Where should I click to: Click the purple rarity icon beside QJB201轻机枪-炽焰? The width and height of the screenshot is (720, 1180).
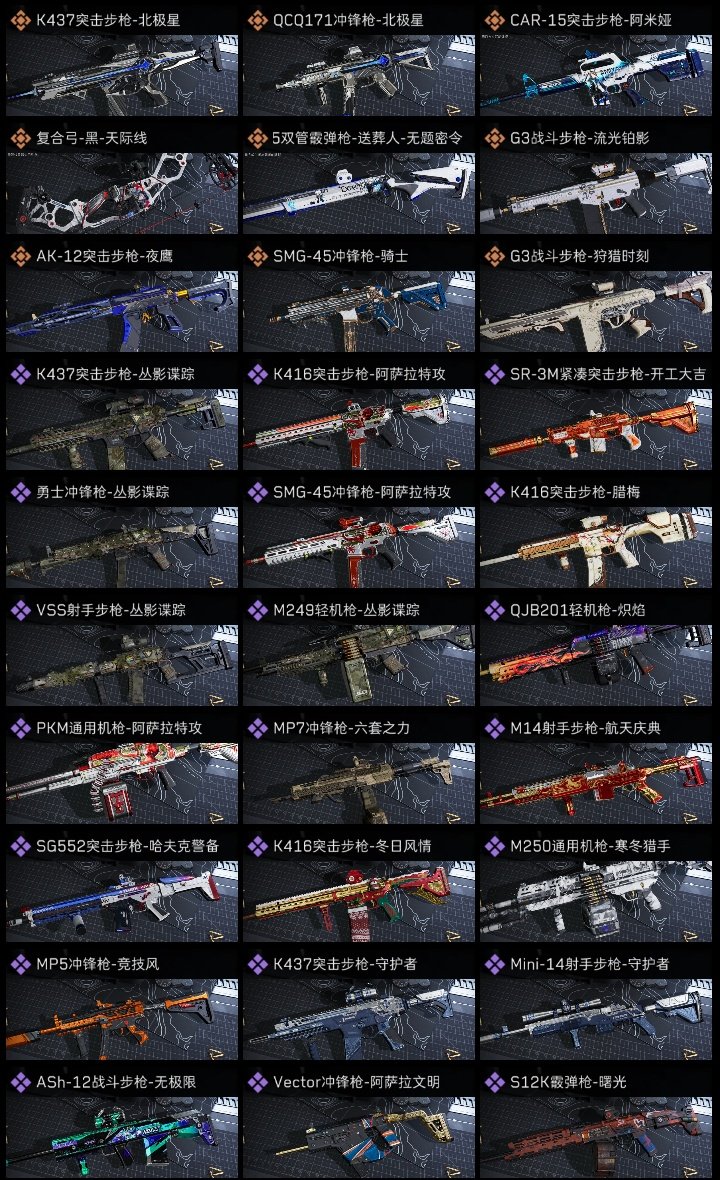[x=494, y=610]
